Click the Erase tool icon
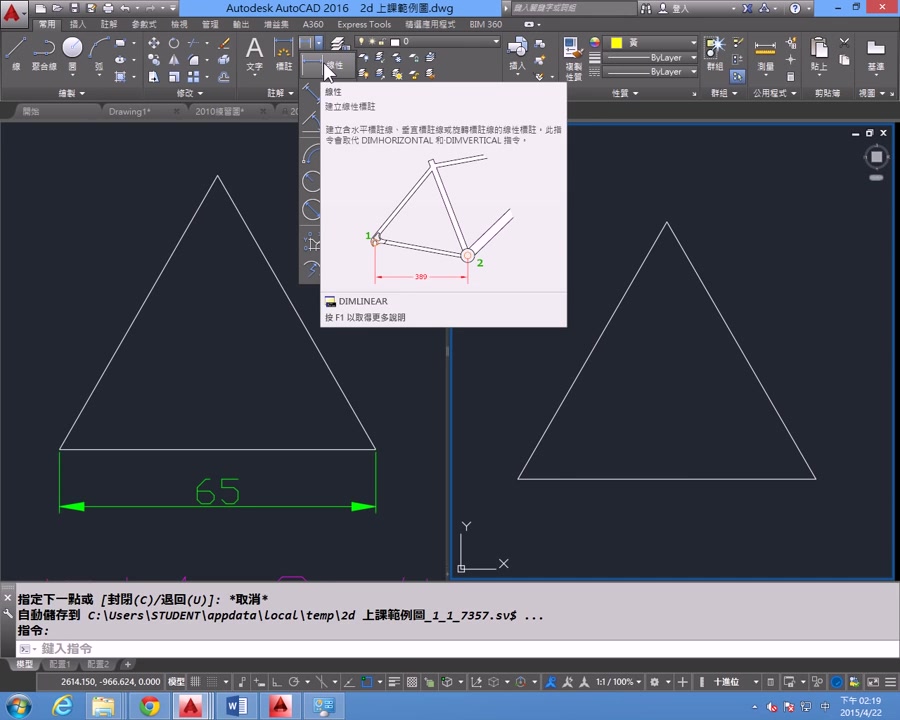Viewport: 900px width, 720px height. tap(224, 43)
